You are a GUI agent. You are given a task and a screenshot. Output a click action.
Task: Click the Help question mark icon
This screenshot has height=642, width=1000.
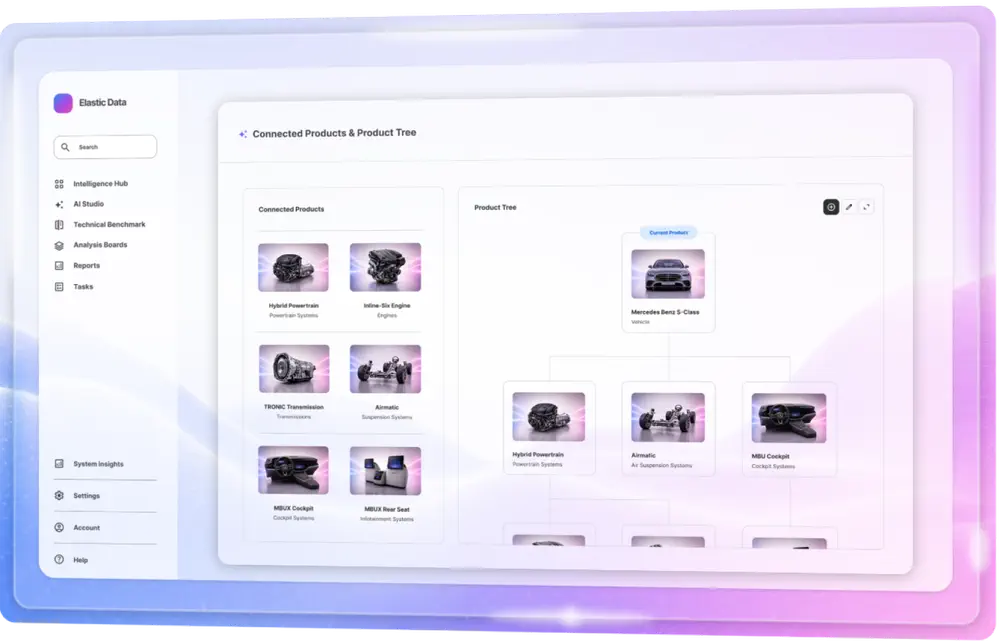click(x=59, y=559)
